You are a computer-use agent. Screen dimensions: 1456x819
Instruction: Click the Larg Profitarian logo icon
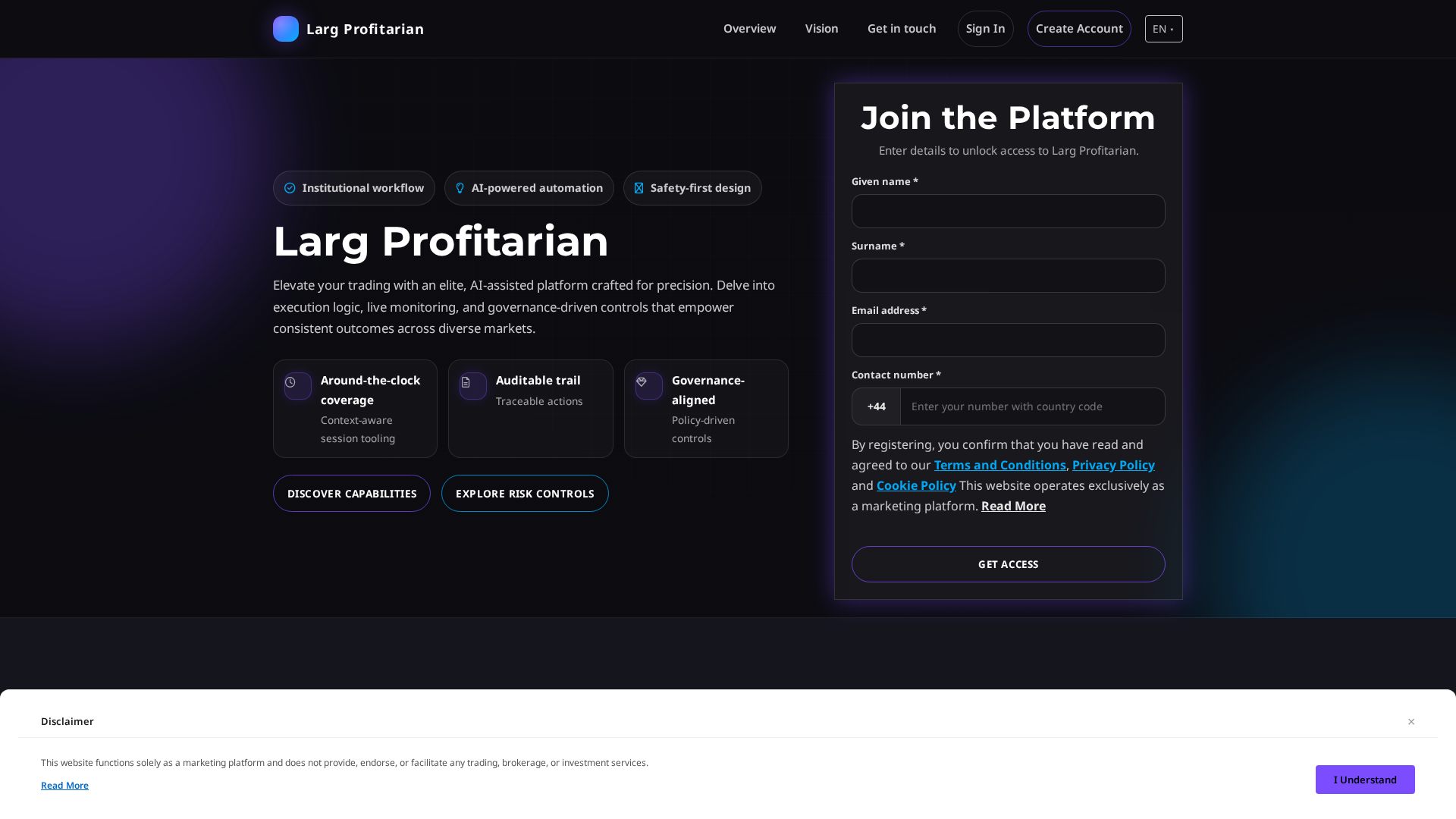286,29
